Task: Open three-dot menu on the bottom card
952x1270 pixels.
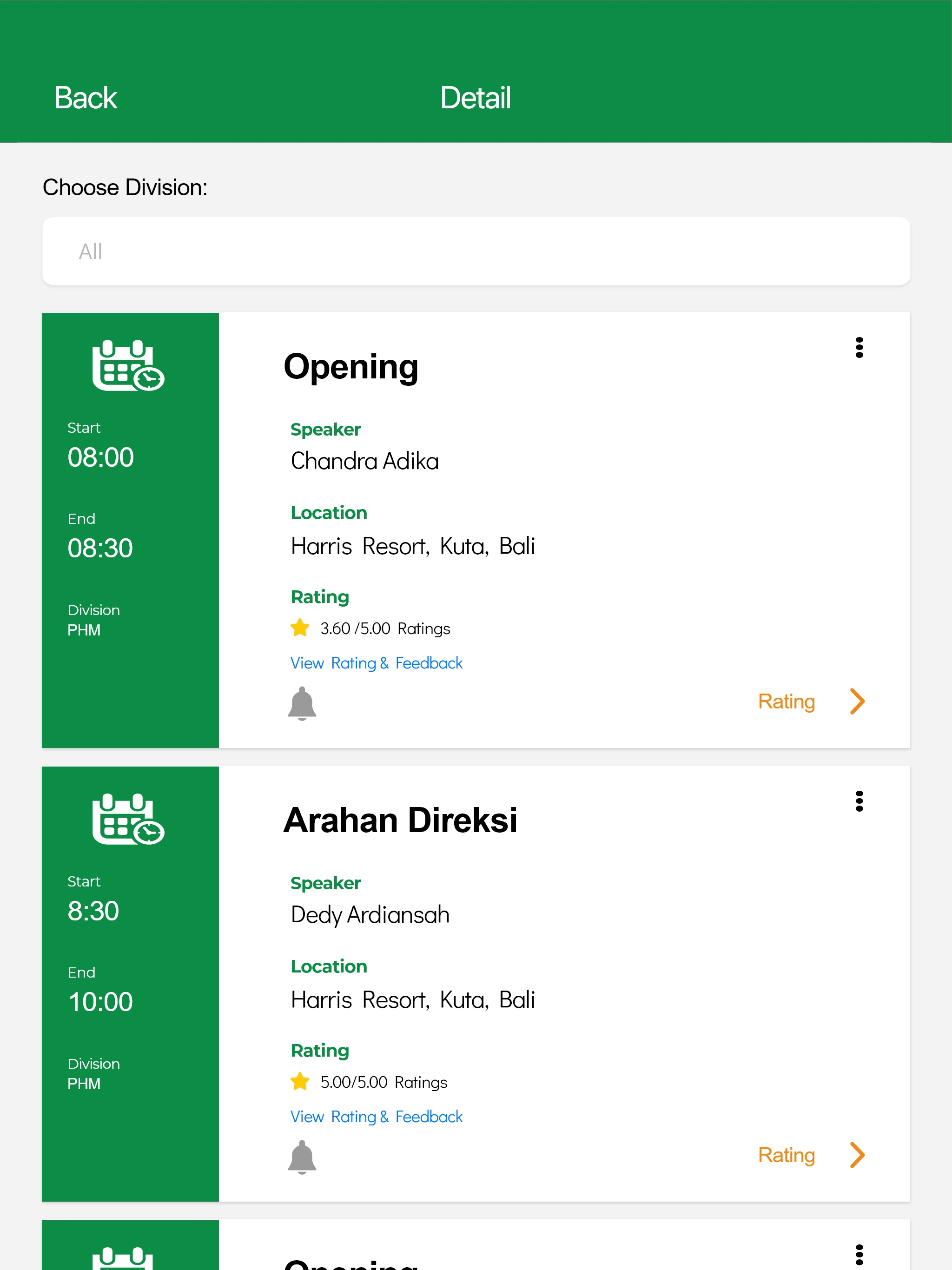Action: point(859,1255)
